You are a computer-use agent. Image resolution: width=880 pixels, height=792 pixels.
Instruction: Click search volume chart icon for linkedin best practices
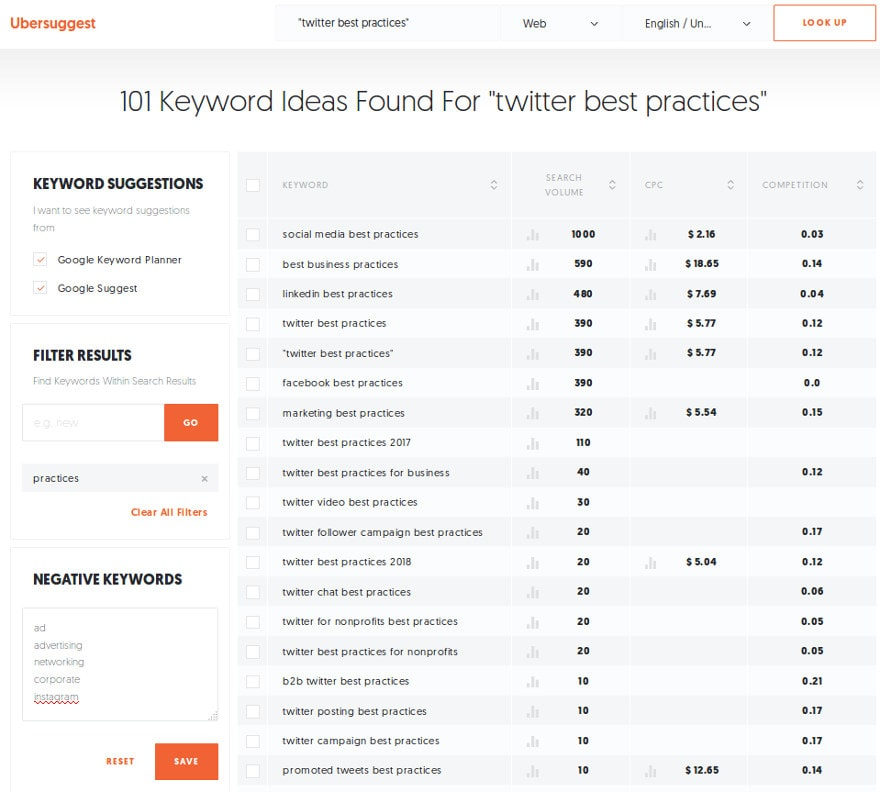pos(533,294)
